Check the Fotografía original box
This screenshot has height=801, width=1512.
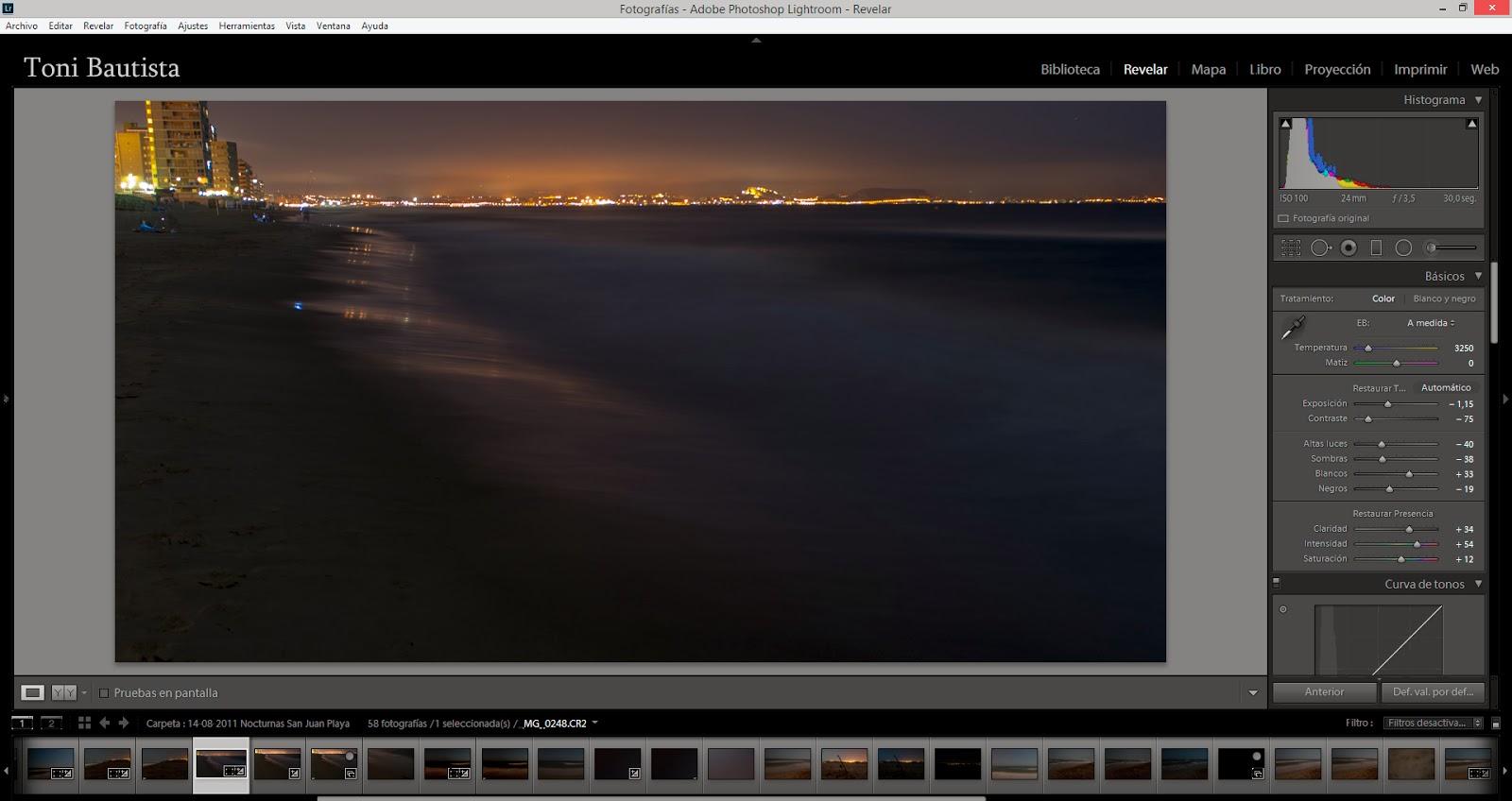pos(1283,218)
